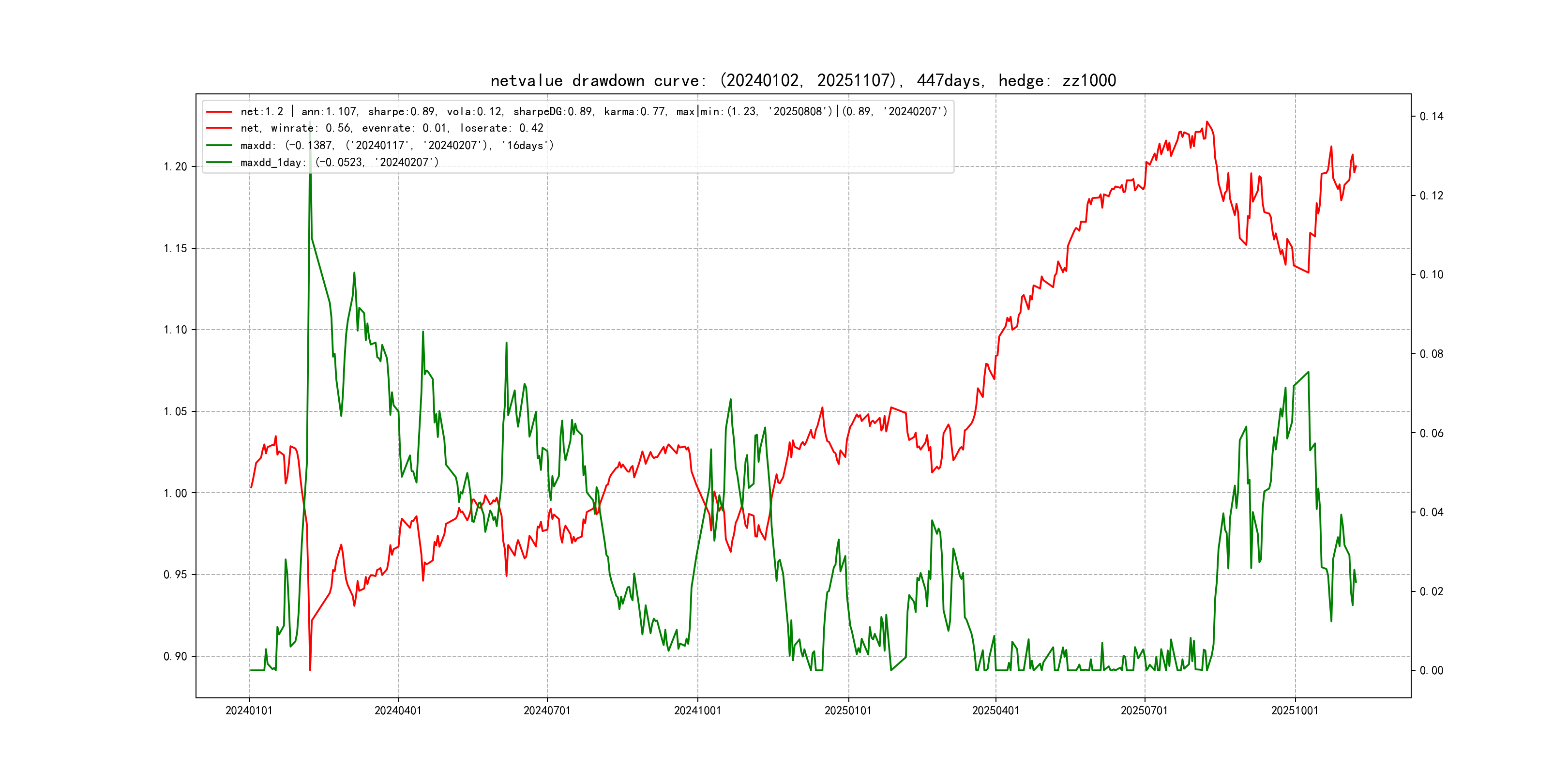Click the 20250401 x-axis date label
1568x784 pixels.
pyautogui.click(x=996, y=711)
